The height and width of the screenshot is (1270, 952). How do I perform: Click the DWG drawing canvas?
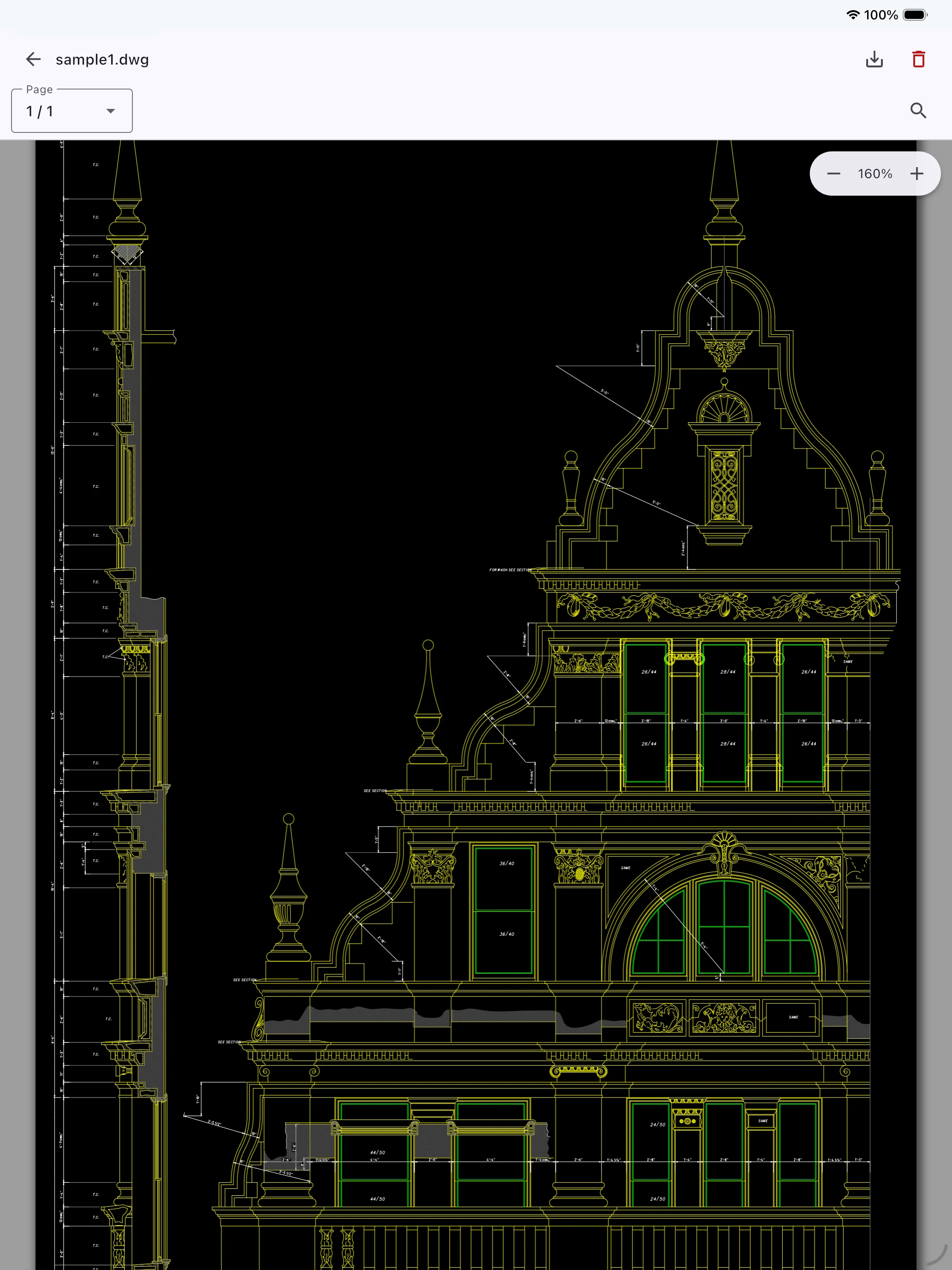[476, 705]
